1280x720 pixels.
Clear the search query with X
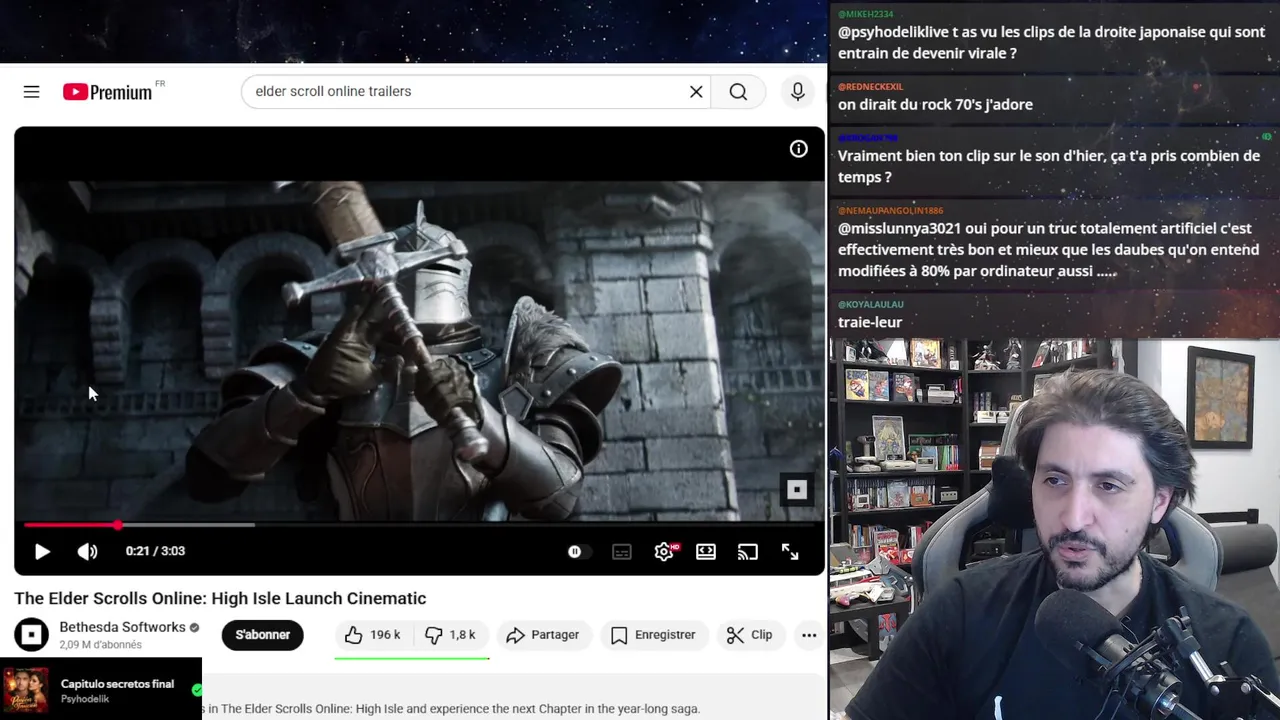pos(696,92)
